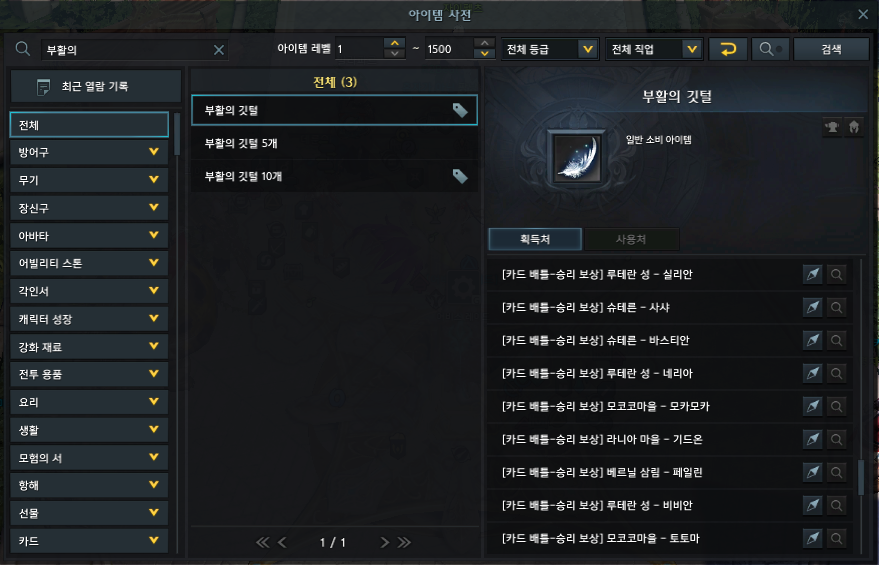Click the trophy icon under item title
879x565 pixels.
pyautogui.click(x=832, y=127)
